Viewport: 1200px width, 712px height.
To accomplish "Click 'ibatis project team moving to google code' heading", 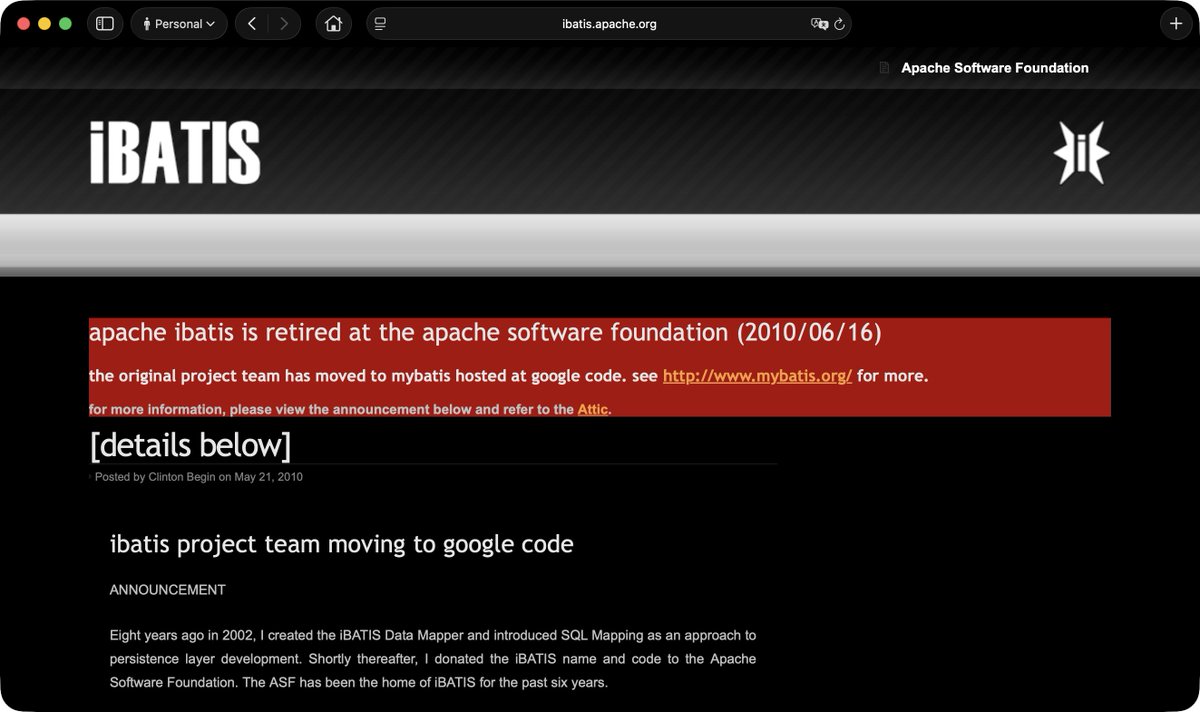I will pos(341,544).
